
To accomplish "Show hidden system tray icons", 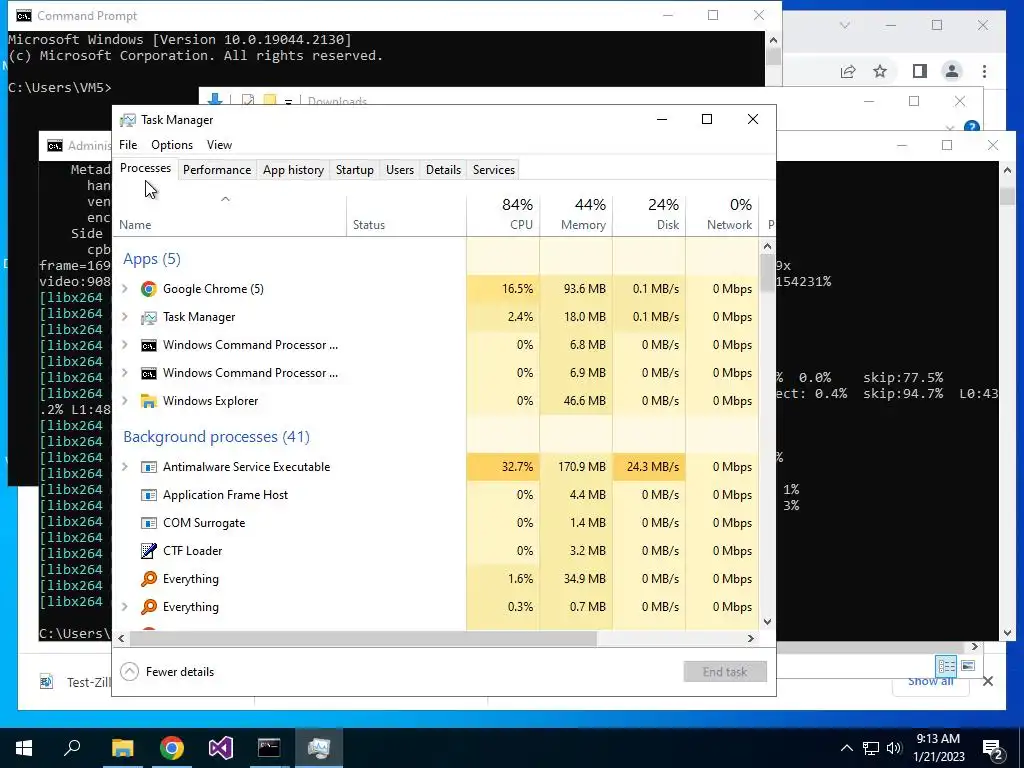I will click(x=846, y=748).
